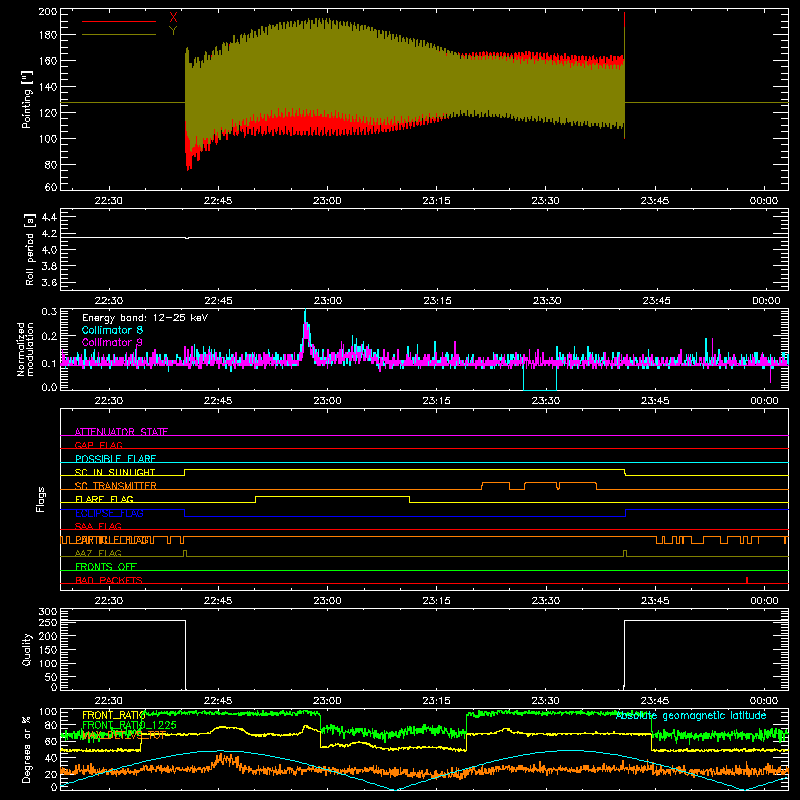800x800 pixels.
Task: Click the yellow FRONT_RATIO legend label
Action: coord(114,715)
